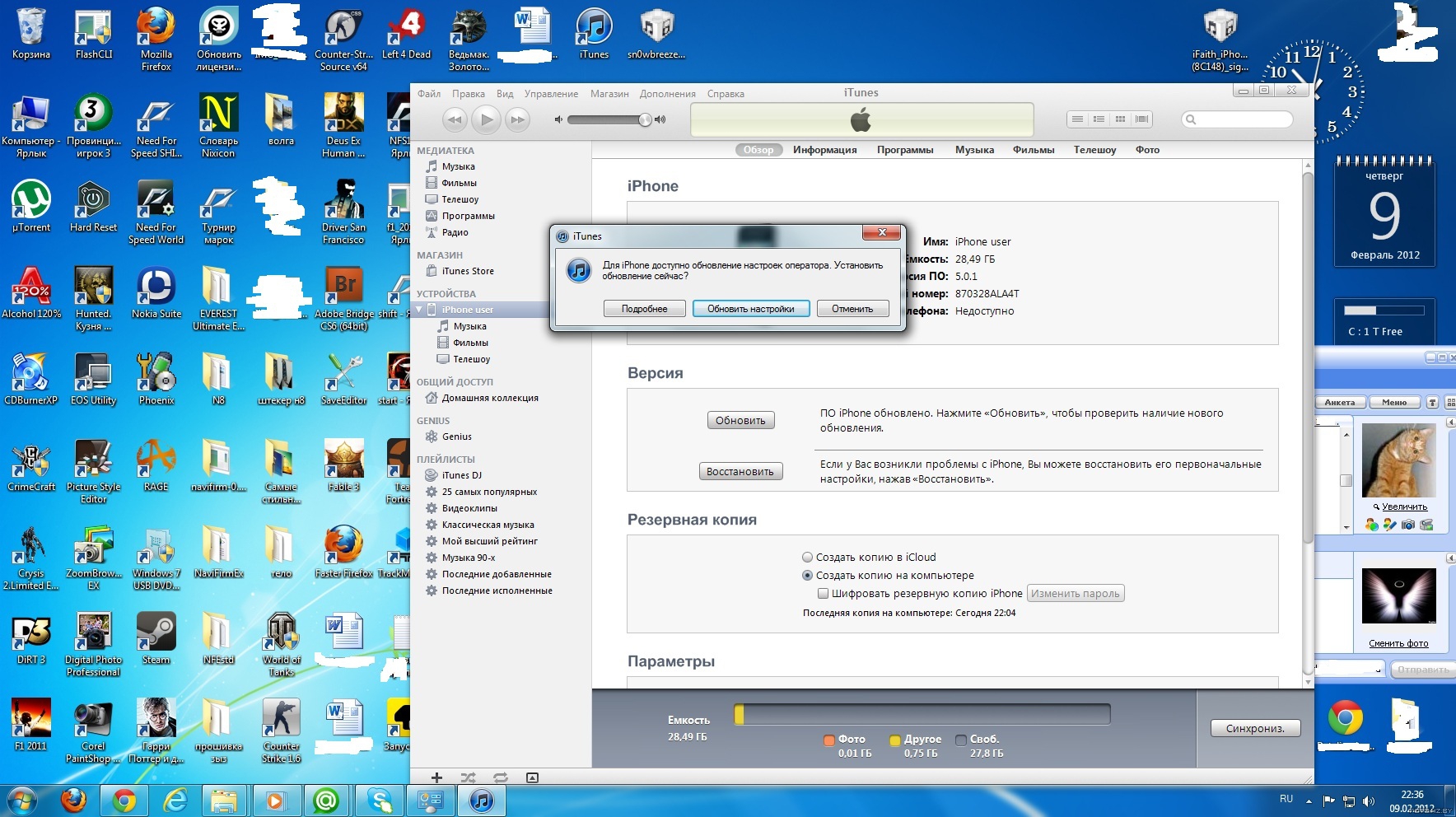Click Меню in the messenger window

tap(1394, 403)
